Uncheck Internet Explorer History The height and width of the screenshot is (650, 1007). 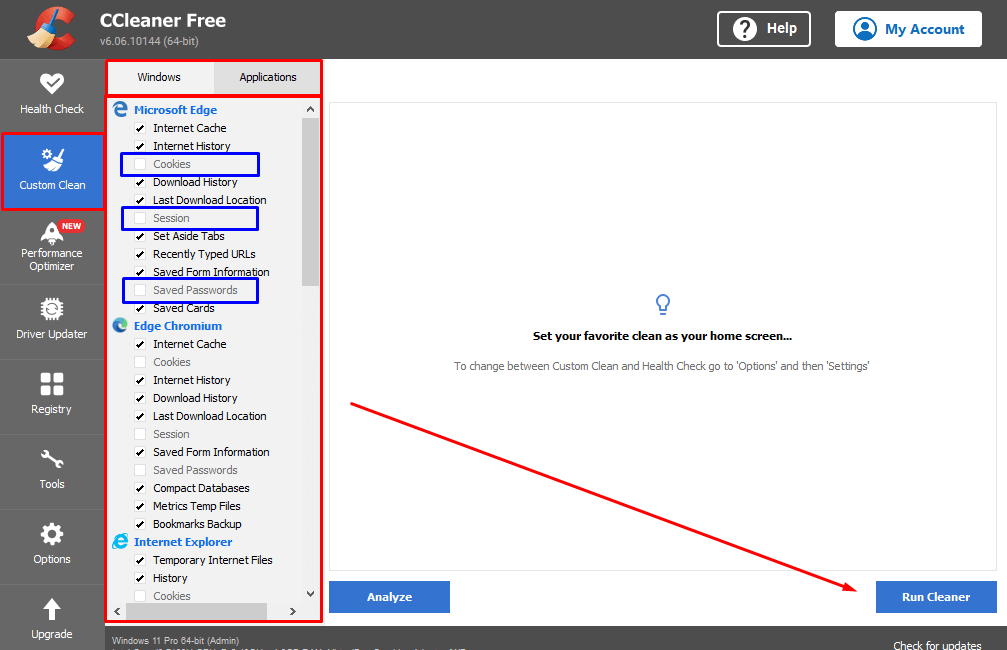140,577
